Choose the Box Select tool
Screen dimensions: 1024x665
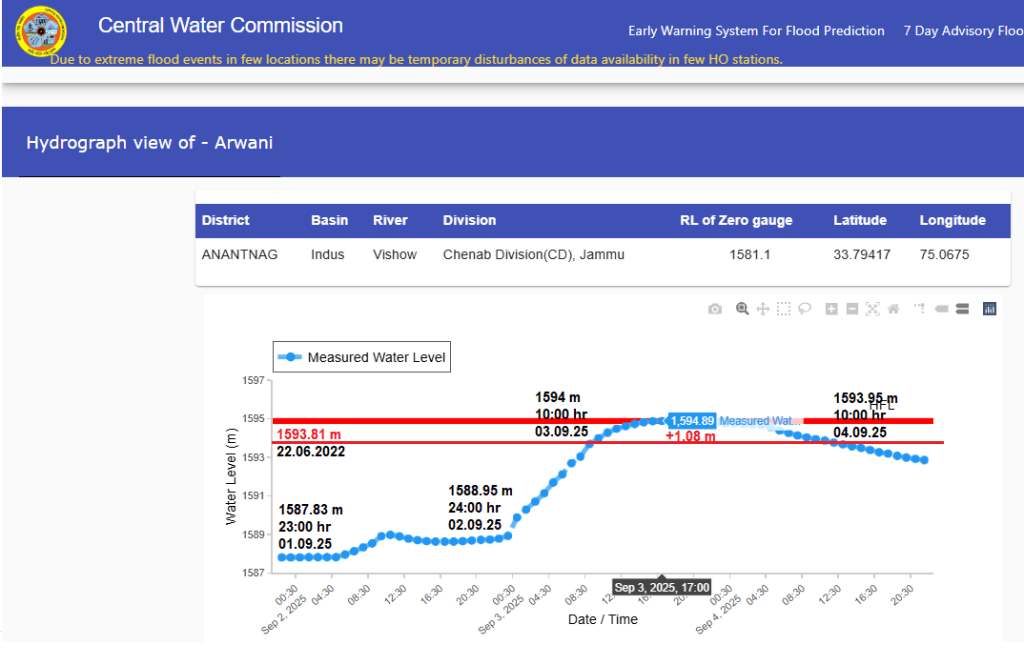click(x=784, y=309)
